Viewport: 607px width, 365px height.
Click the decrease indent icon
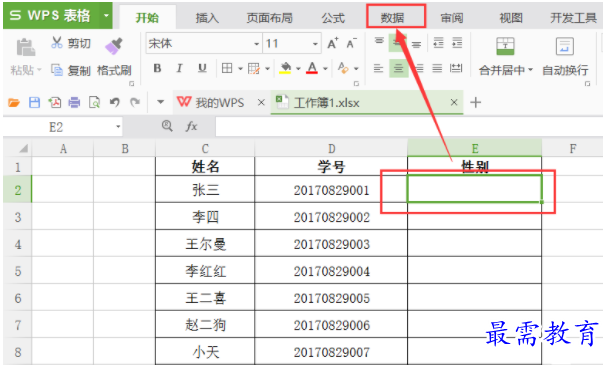[x=439, y=43]
